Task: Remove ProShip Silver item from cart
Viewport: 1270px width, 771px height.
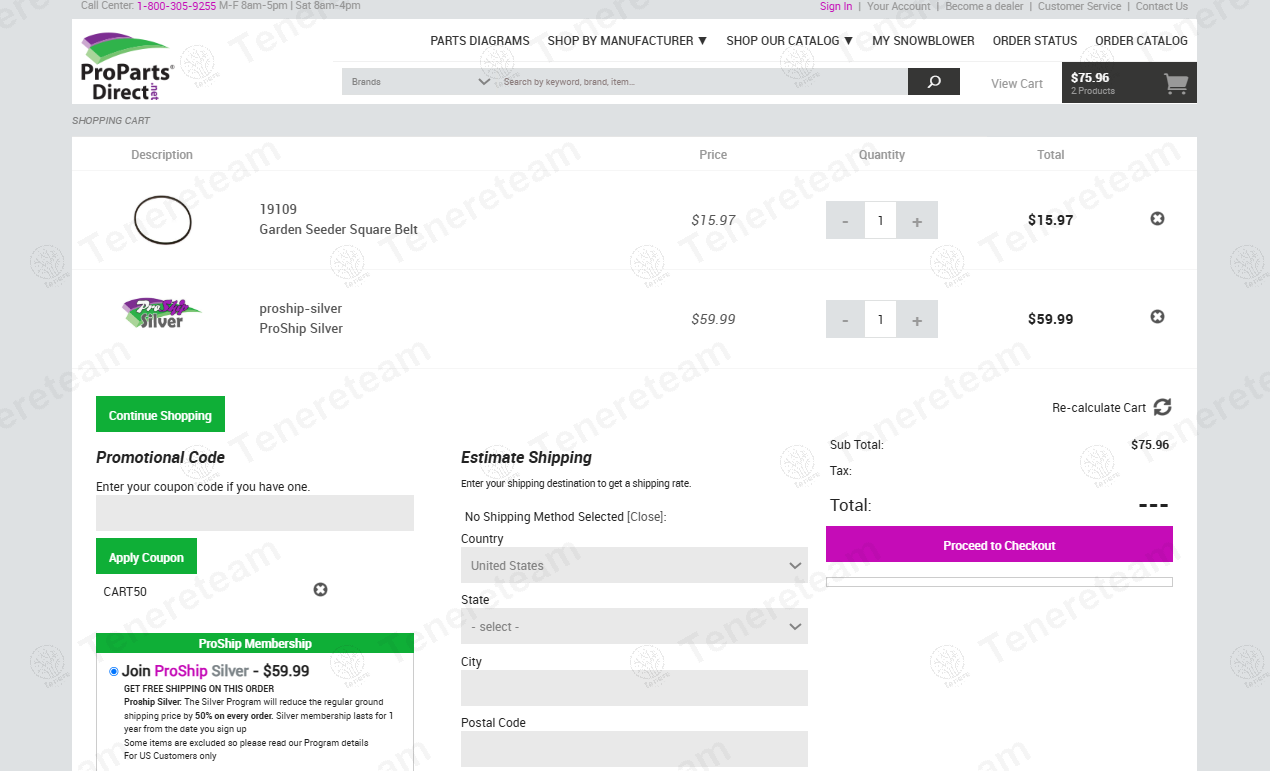Action: 1157,317
